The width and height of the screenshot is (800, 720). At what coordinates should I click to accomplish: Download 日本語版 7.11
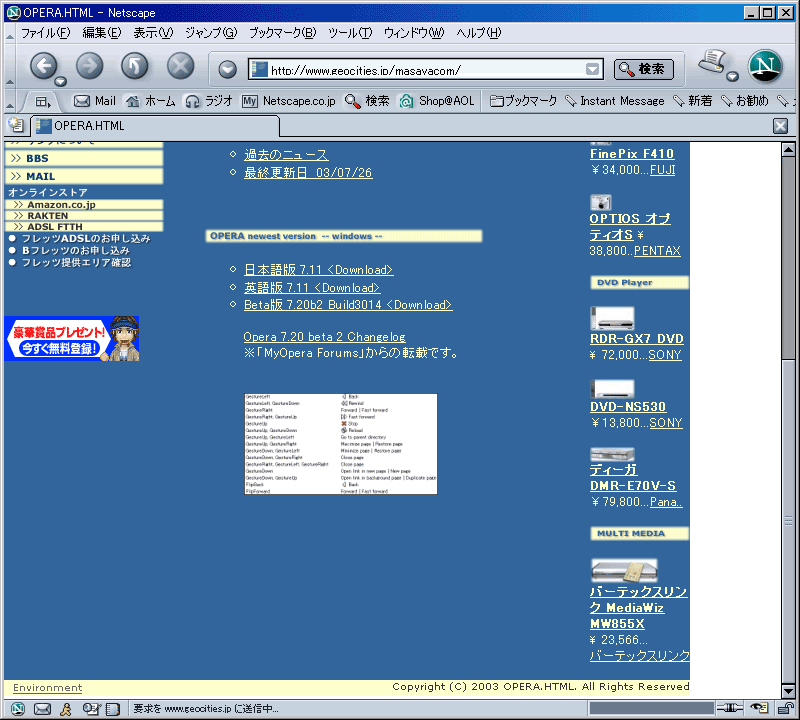point(318,269)
